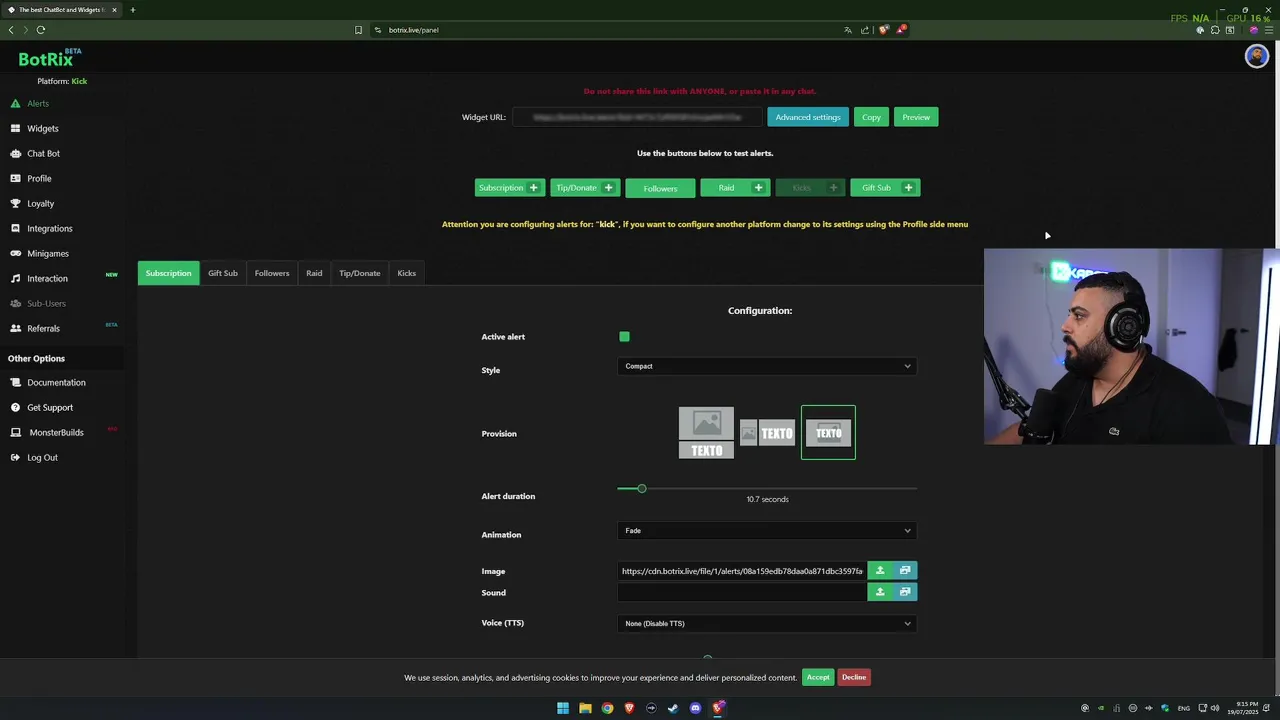
Task: Copy the widget URL
Action: coord(871,118)
